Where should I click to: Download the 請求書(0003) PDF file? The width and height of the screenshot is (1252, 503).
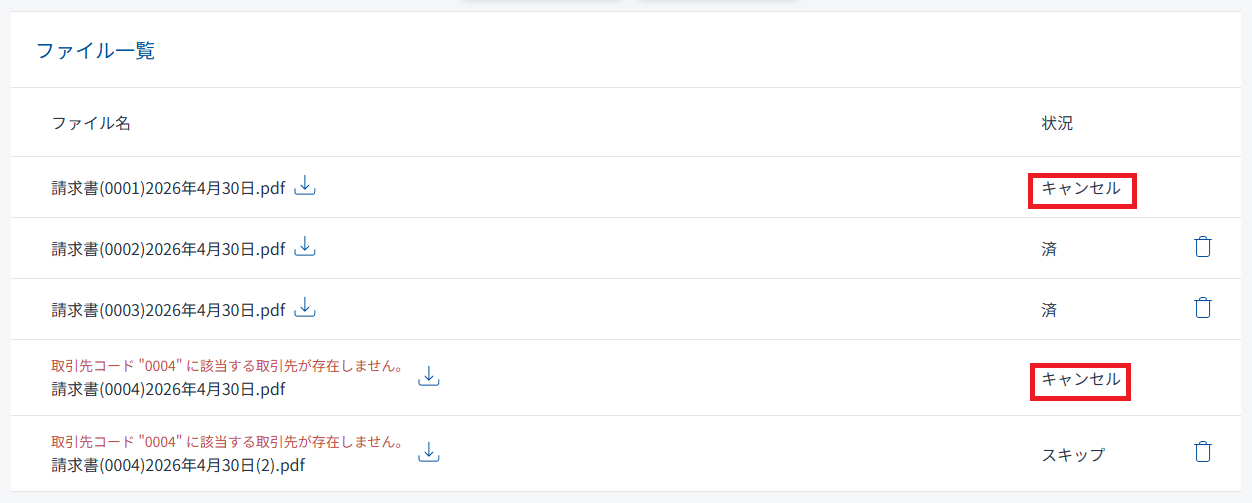click(x=305, y=308)
